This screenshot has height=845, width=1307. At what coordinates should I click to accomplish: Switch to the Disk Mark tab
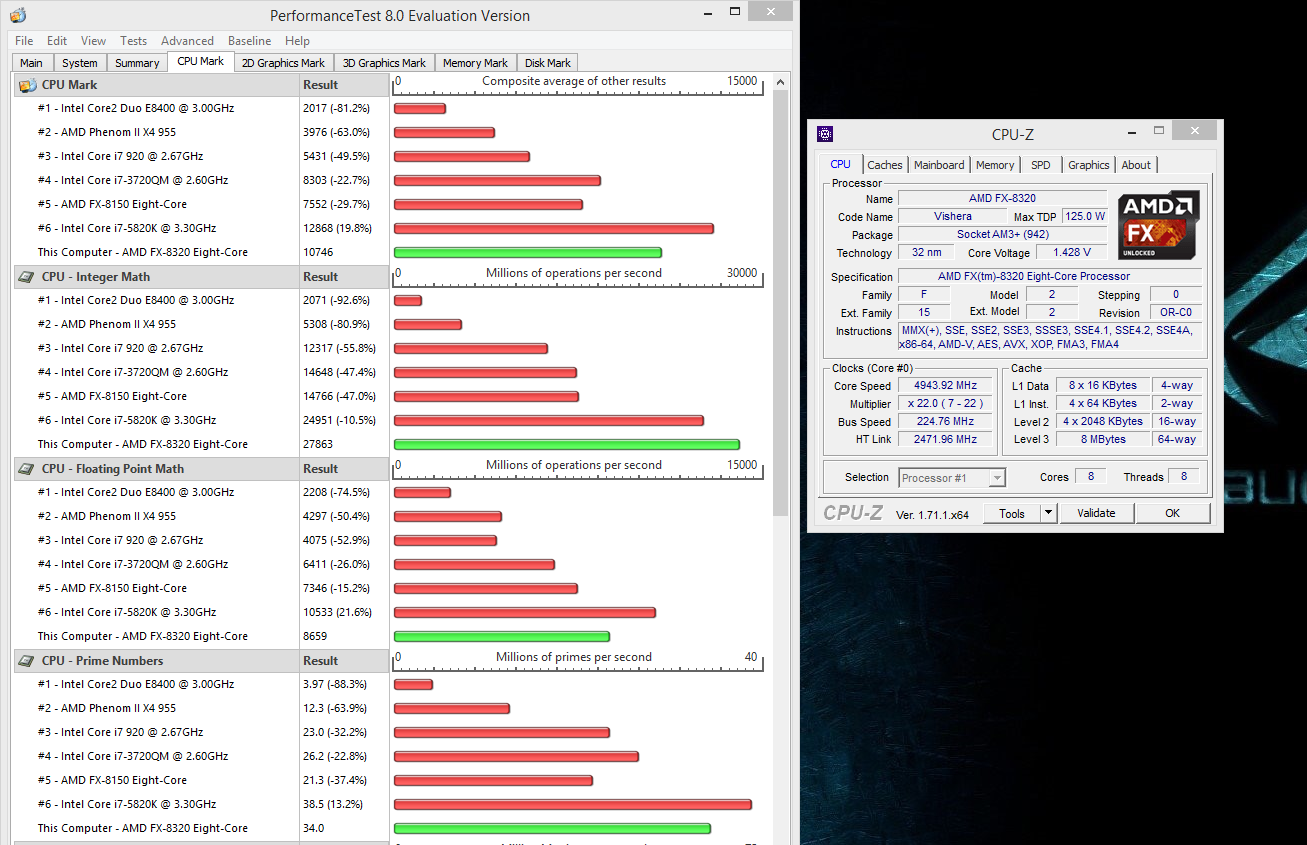[x=548, y=63]
